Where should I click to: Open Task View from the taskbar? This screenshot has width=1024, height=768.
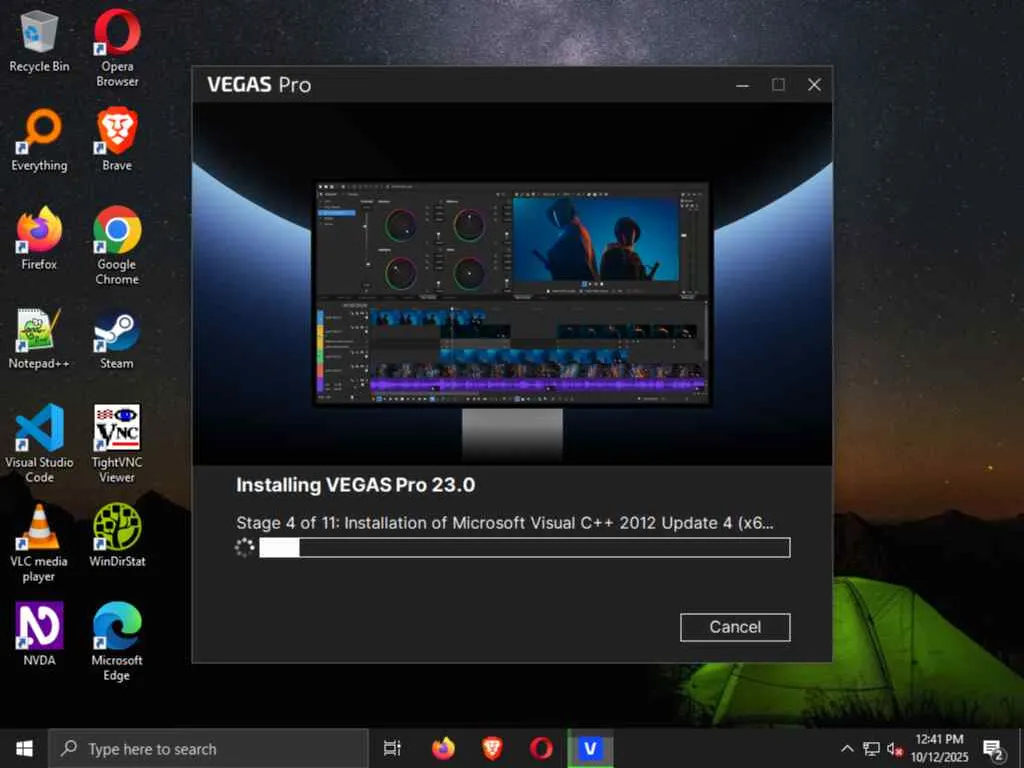click(392, 748)
